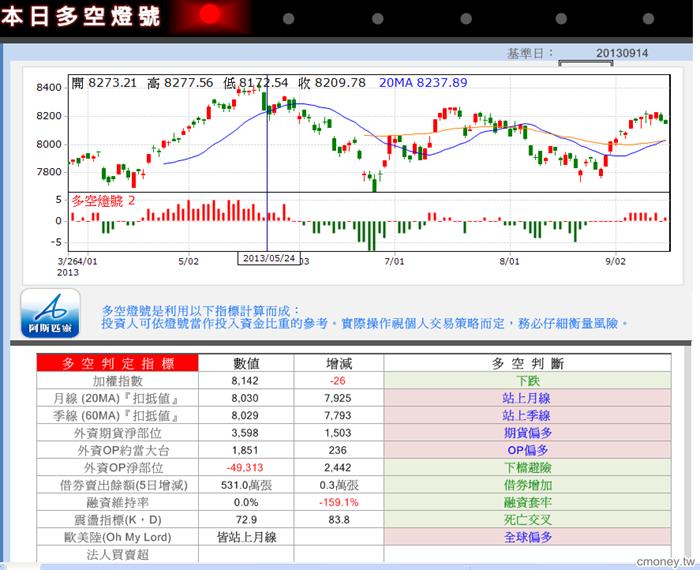Click the 站上季線 judgment link
This screenshot has width=700, height=570.
point(527,416)
